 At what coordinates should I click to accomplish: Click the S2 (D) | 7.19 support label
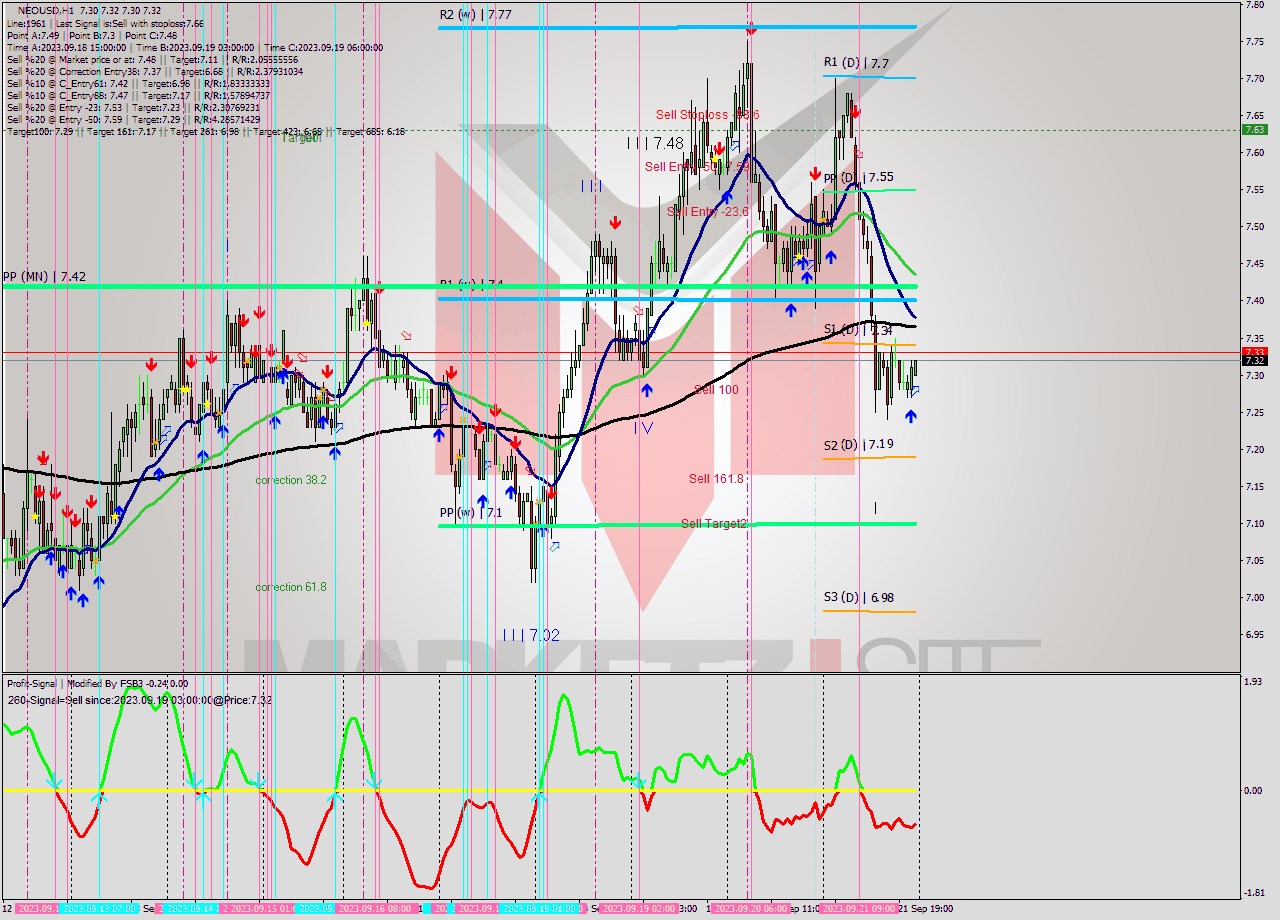click(858, 444)
